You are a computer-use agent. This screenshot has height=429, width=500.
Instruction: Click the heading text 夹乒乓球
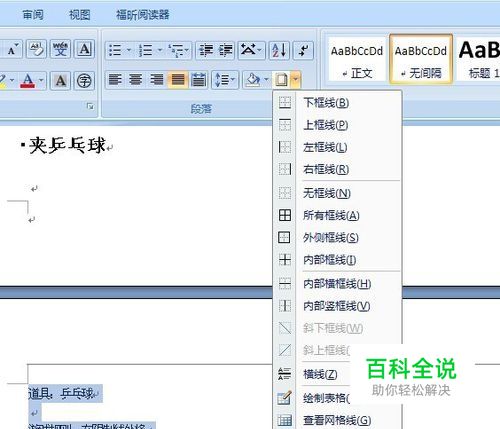(x=67, y=145)
